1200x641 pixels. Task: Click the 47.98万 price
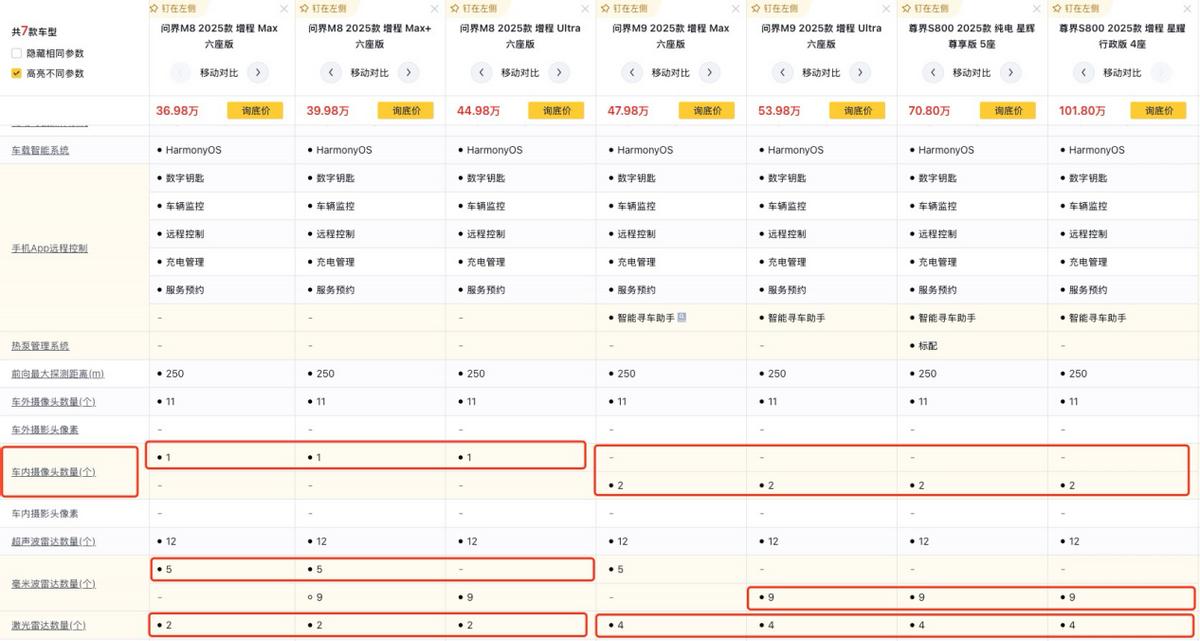[627, 111]
